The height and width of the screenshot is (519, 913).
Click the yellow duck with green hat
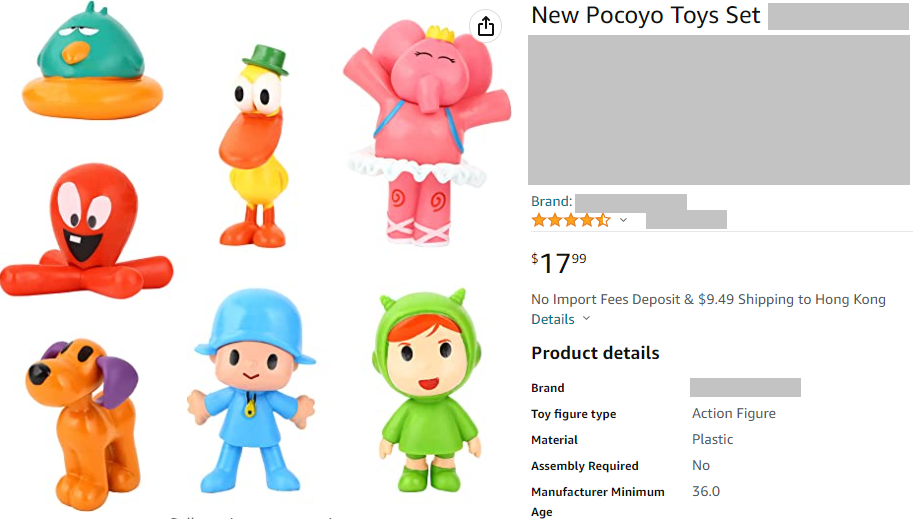[x=257, y=143]
